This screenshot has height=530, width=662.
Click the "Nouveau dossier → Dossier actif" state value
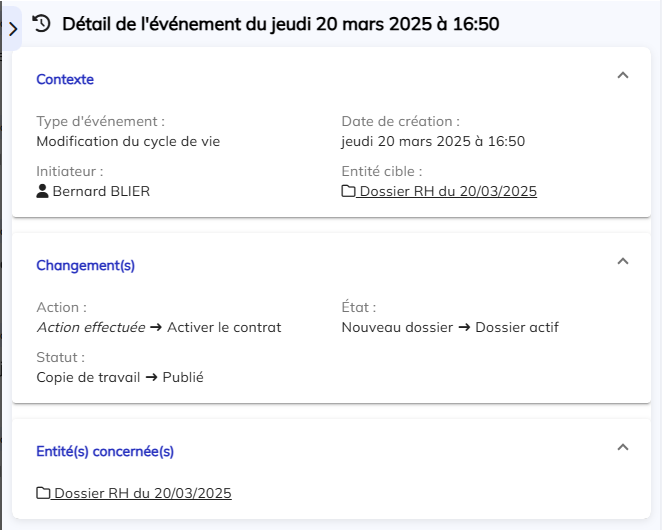450,327
